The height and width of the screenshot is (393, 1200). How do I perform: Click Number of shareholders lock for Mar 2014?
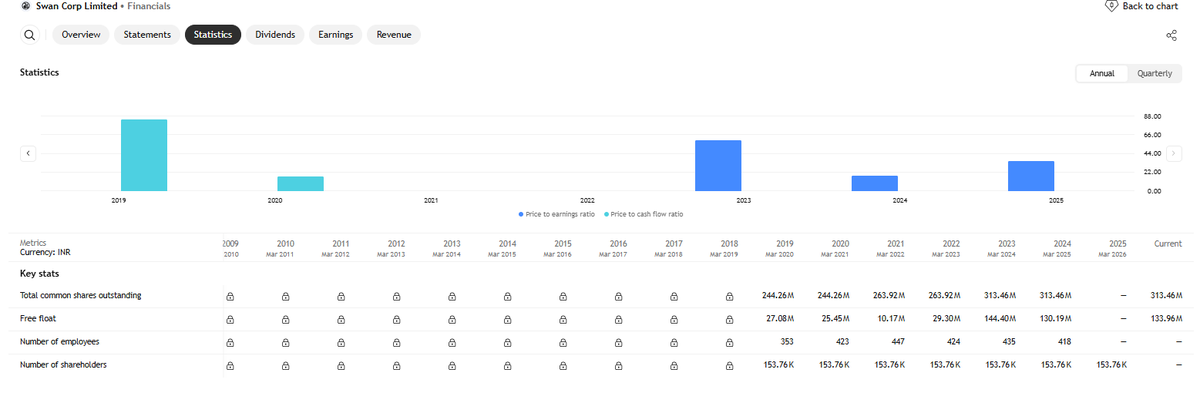pyautogui.click(x=452, y=365)
